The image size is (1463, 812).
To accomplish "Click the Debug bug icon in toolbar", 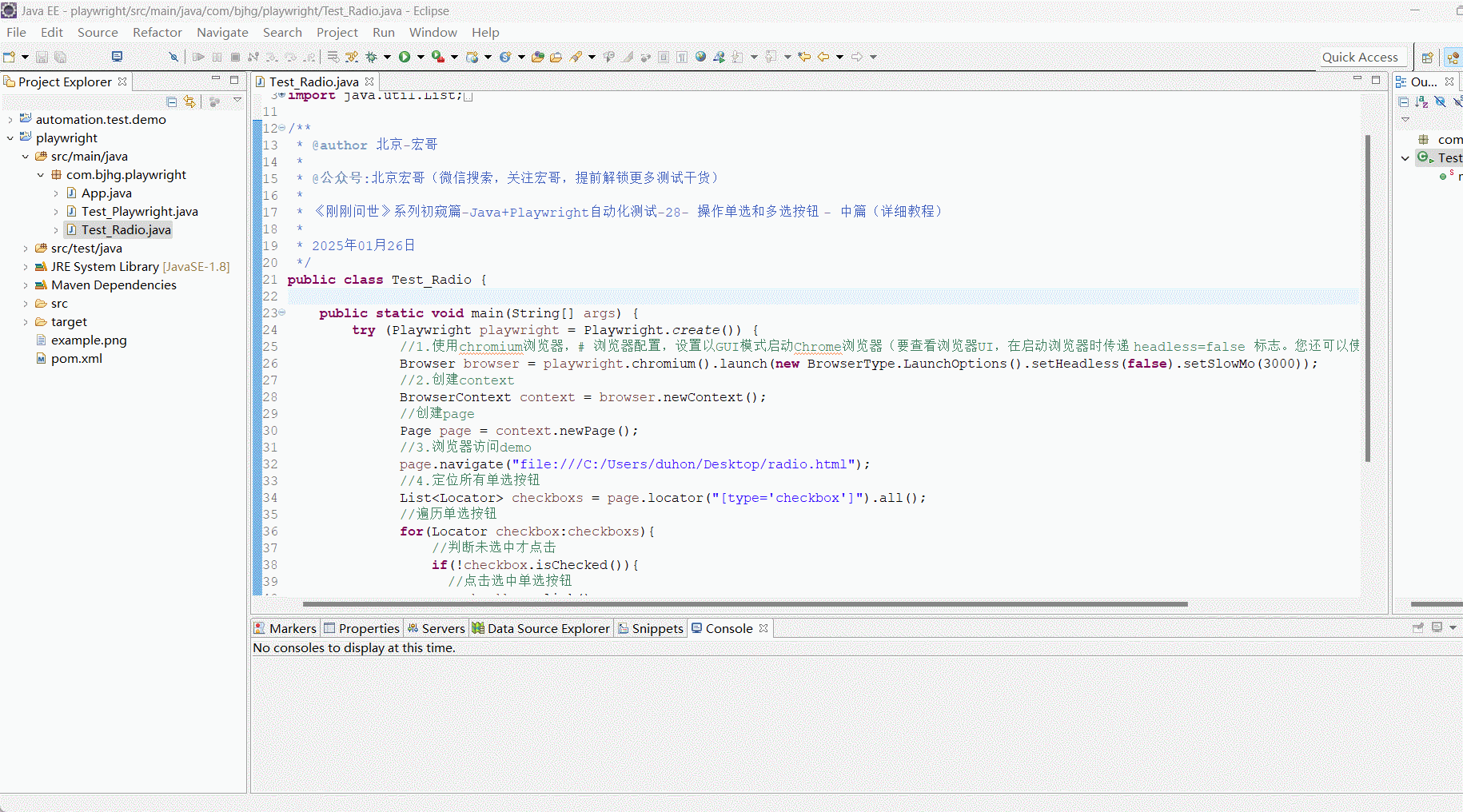I will pyautogui.click(x=372, y=57).
